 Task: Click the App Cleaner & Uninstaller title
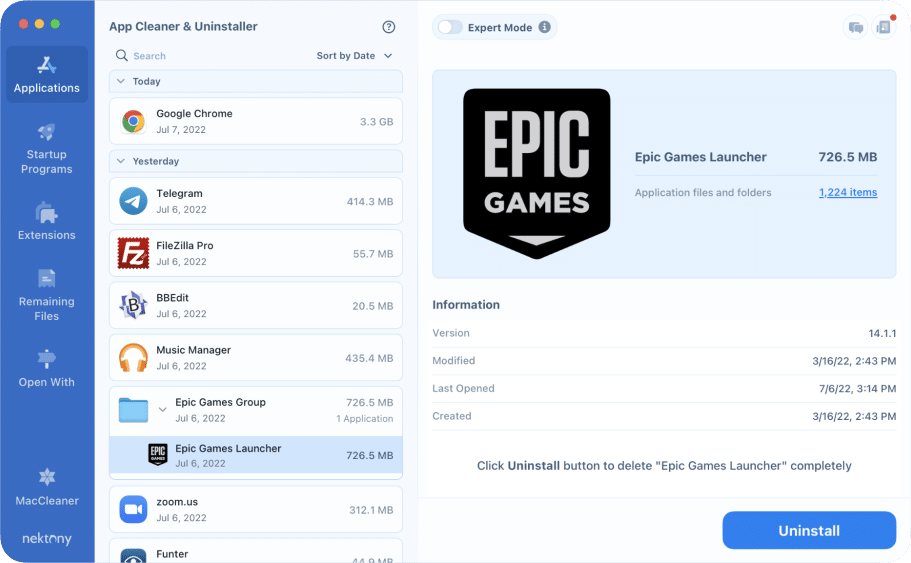[x=183, y=26]
